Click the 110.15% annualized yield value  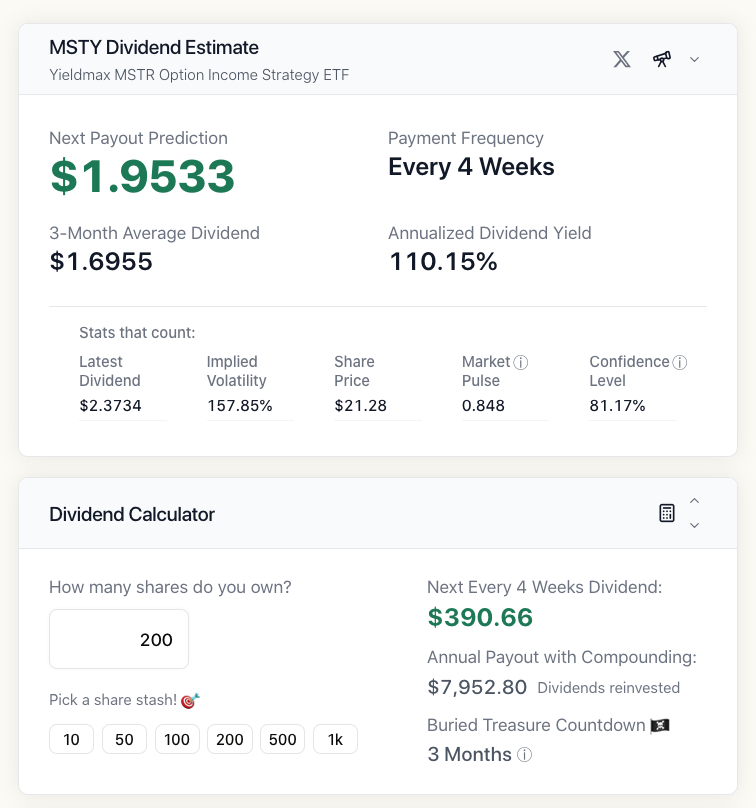tap(443, 261)
